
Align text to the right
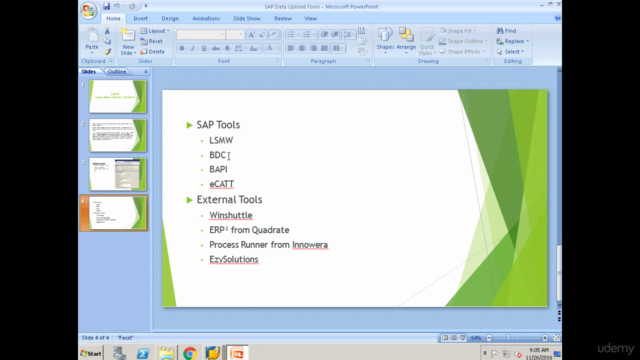point(313,48)
